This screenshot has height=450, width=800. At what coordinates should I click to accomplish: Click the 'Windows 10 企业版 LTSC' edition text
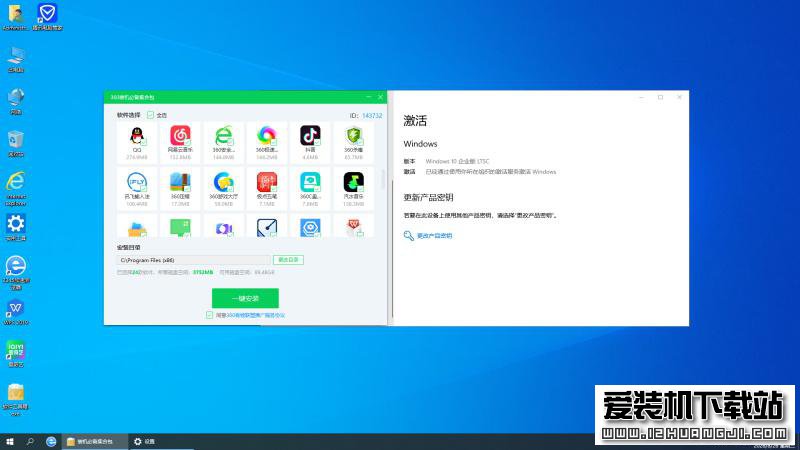457,161
